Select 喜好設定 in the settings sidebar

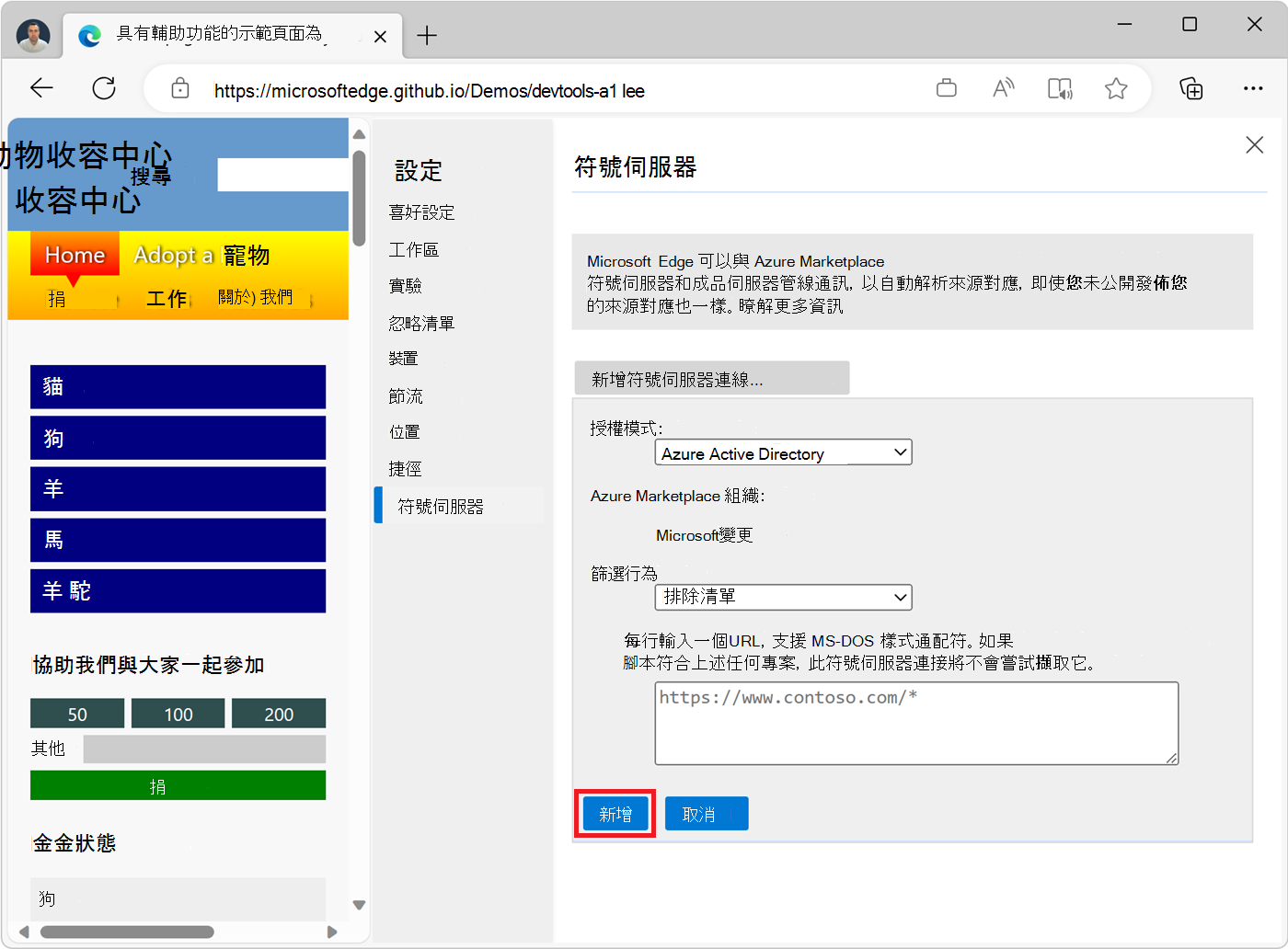pos(420,212)
